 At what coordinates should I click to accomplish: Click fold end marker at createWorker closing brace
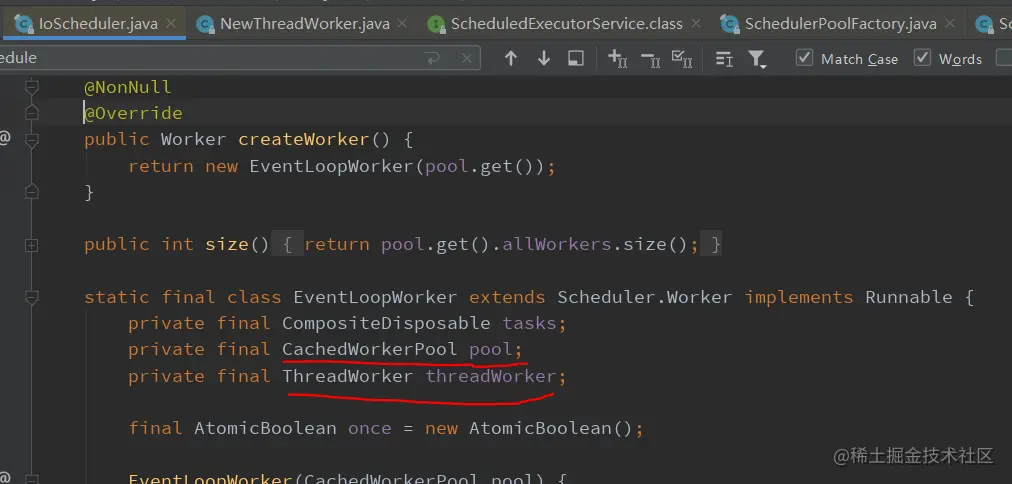[31, 192]
